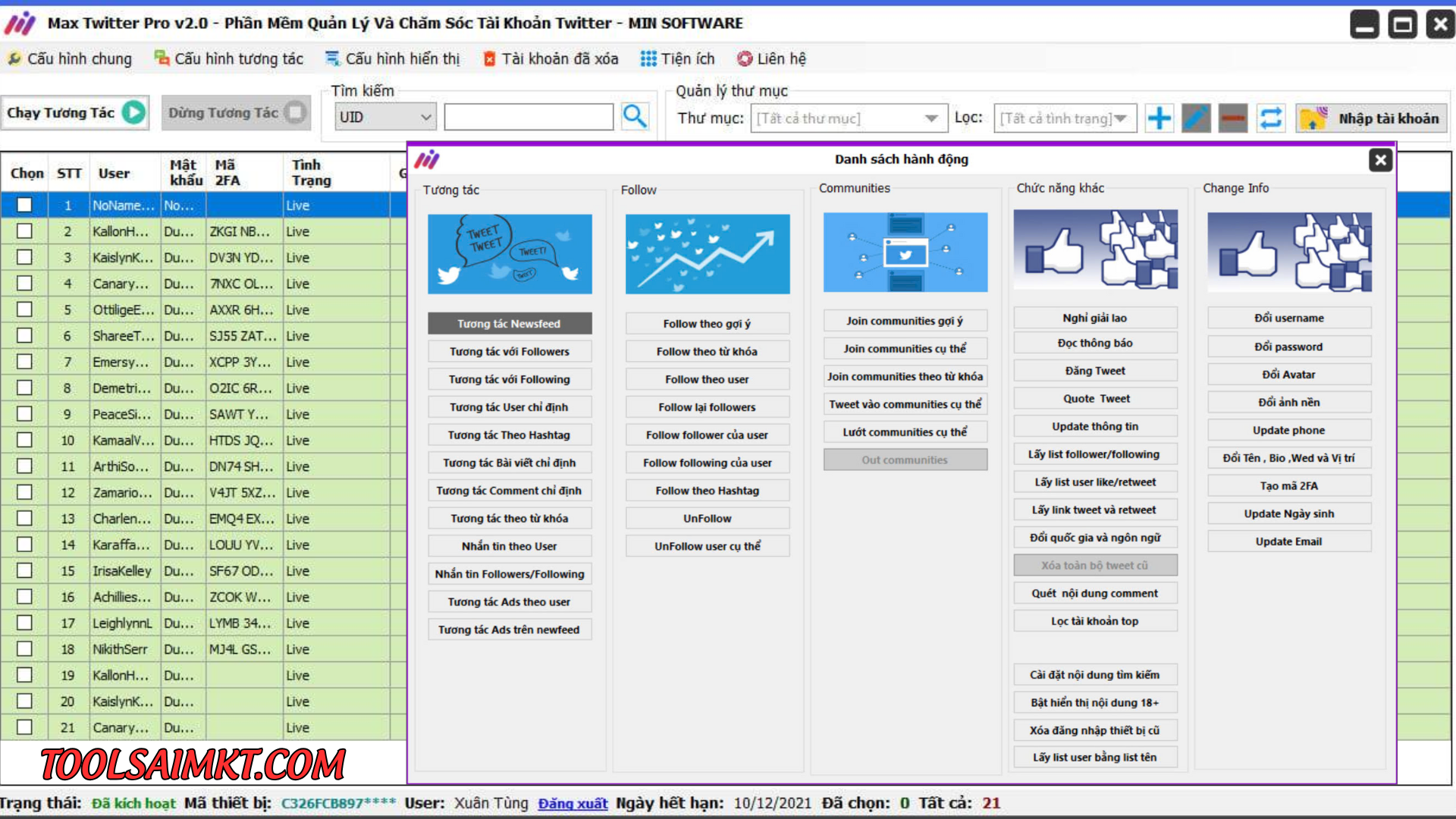Select Bật hiển thị nội dung 18+
The width and height of the screenshot is (1456, 819).
(x=1096, y=702)
